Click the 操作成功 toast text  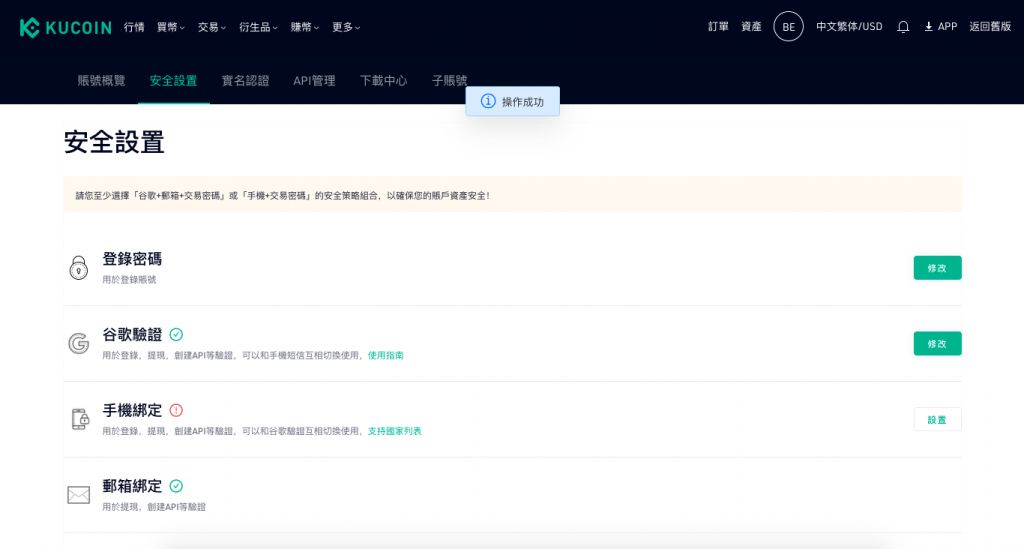[x=522, y=102]
